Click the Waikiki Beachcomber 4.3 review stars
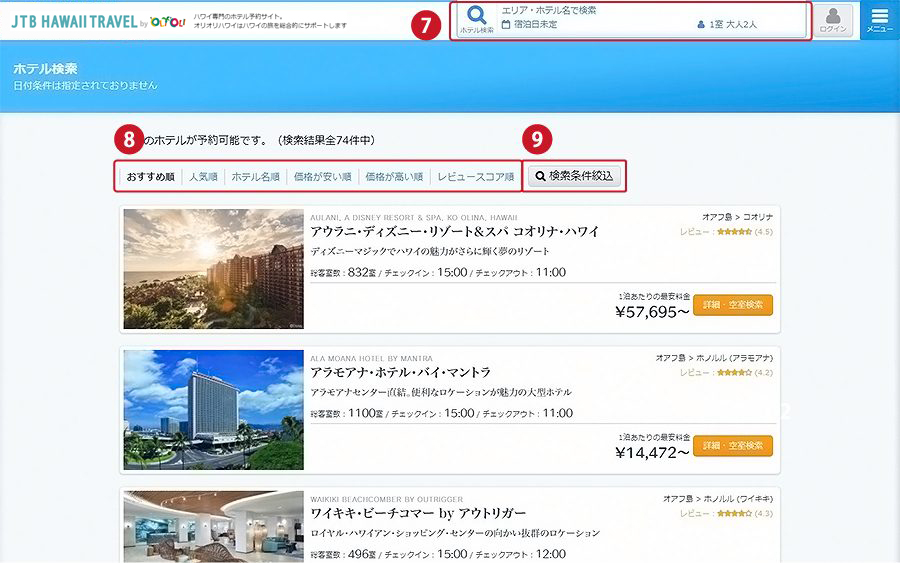Viewport: 900px width, 563px height. (x=734, y=514)
